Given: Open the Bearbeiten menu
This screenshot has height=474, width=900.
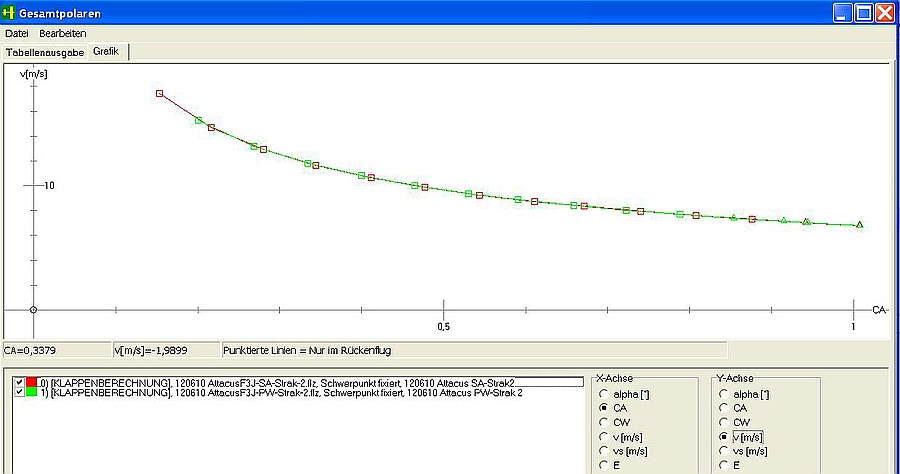Looking at the screenshot, I should (x=62, y=33).
